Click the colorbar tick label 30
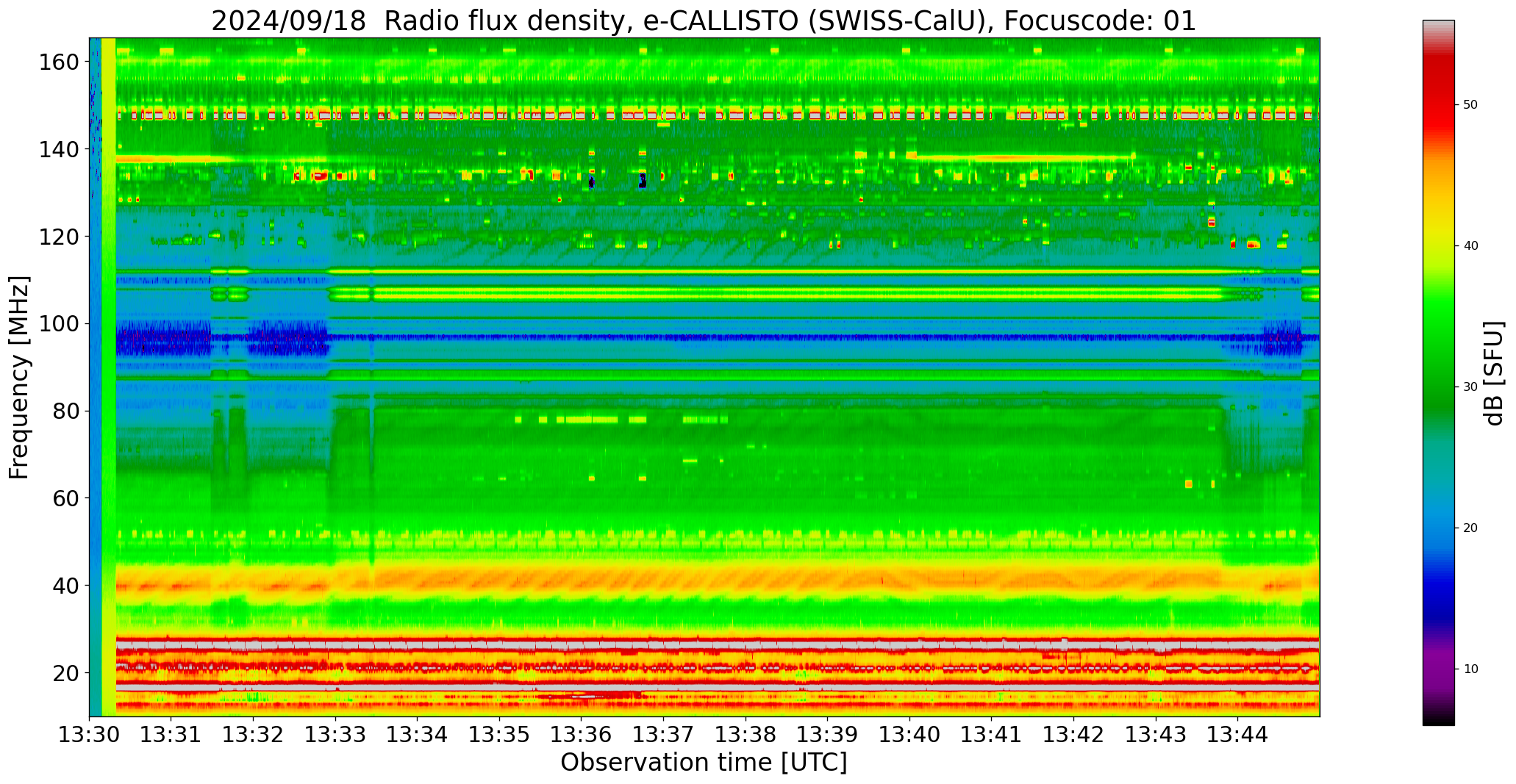 tap(1470, 387)
